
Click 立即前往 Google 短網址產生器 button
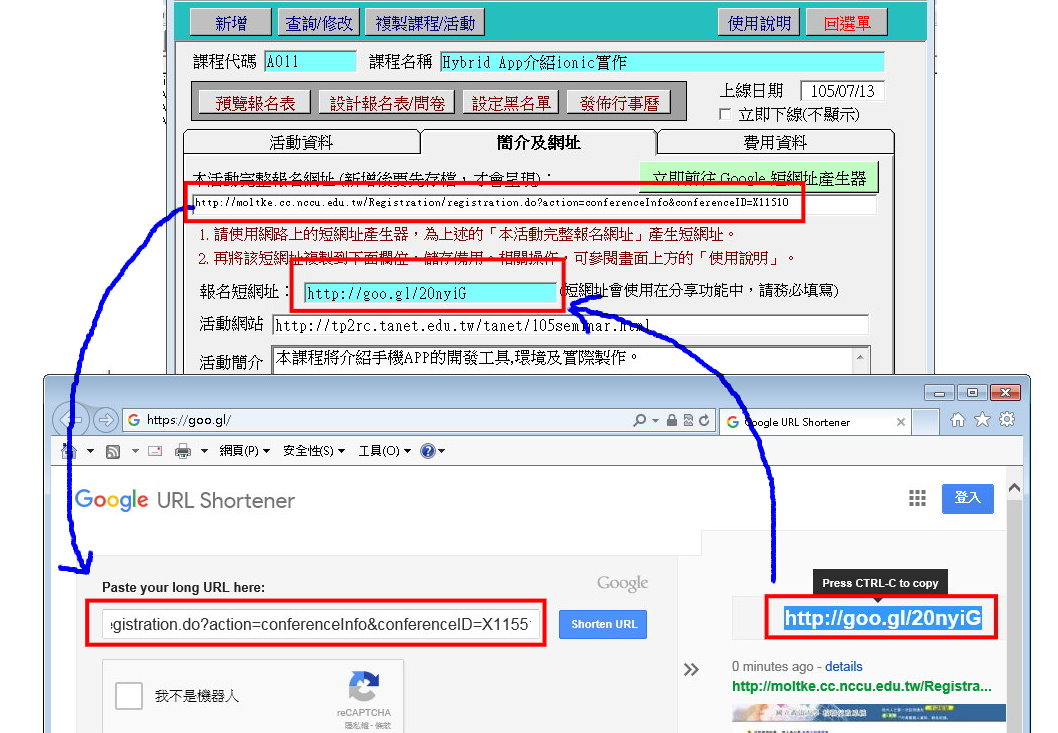(759, 178)
